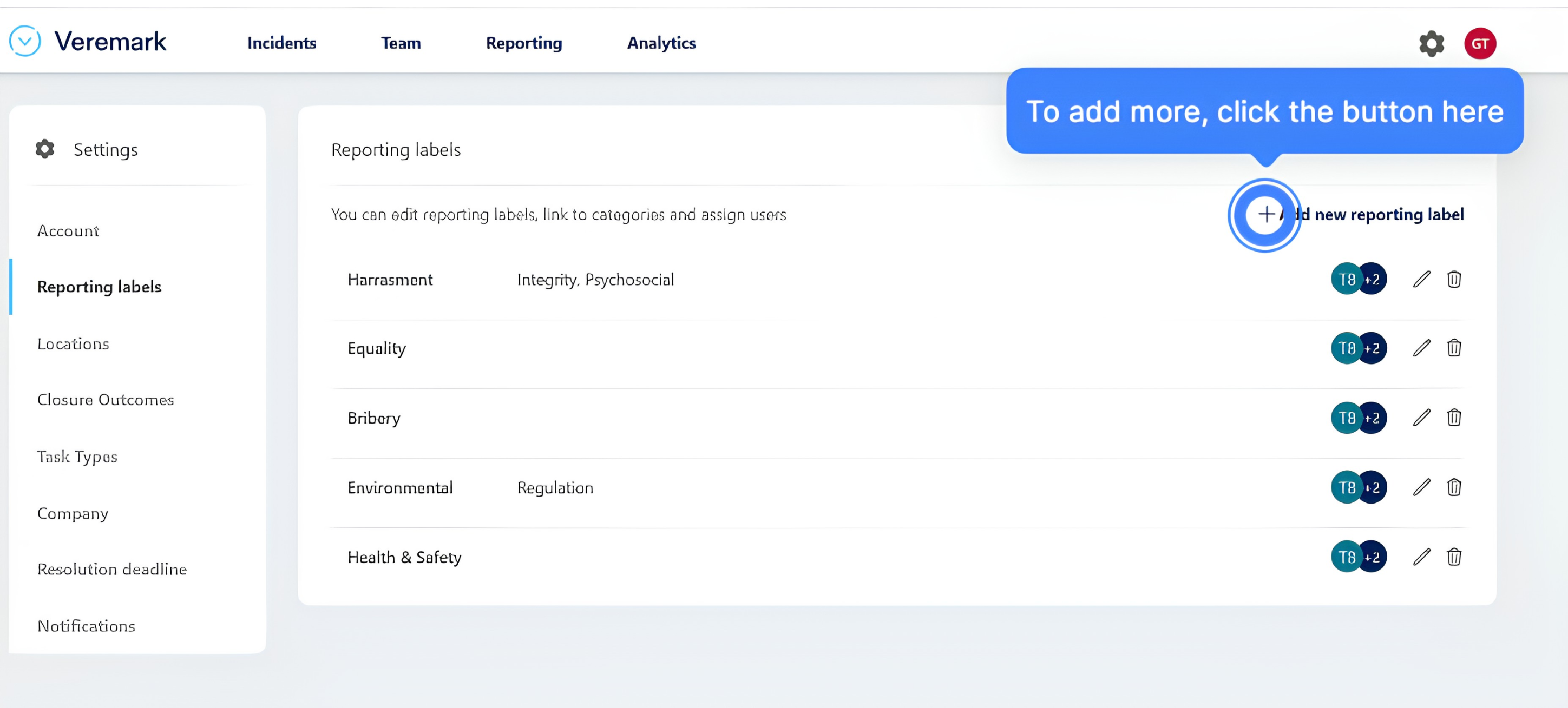Select Account in settings sidebar

[68, 230]
